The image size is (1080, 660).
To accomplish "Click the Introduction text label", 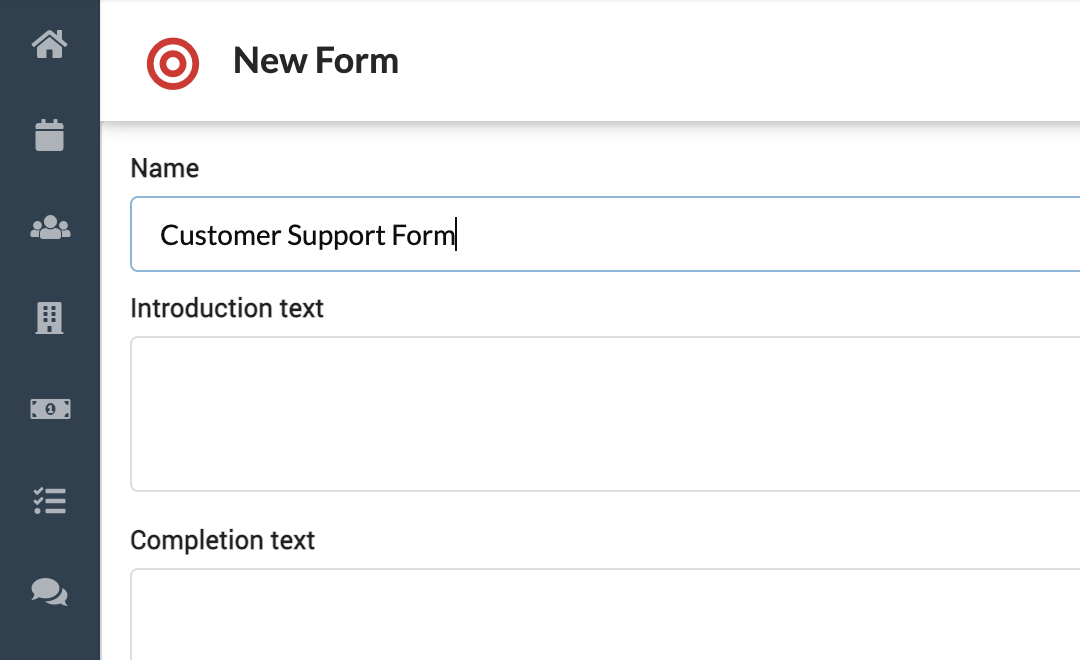I will pos(227,308).
